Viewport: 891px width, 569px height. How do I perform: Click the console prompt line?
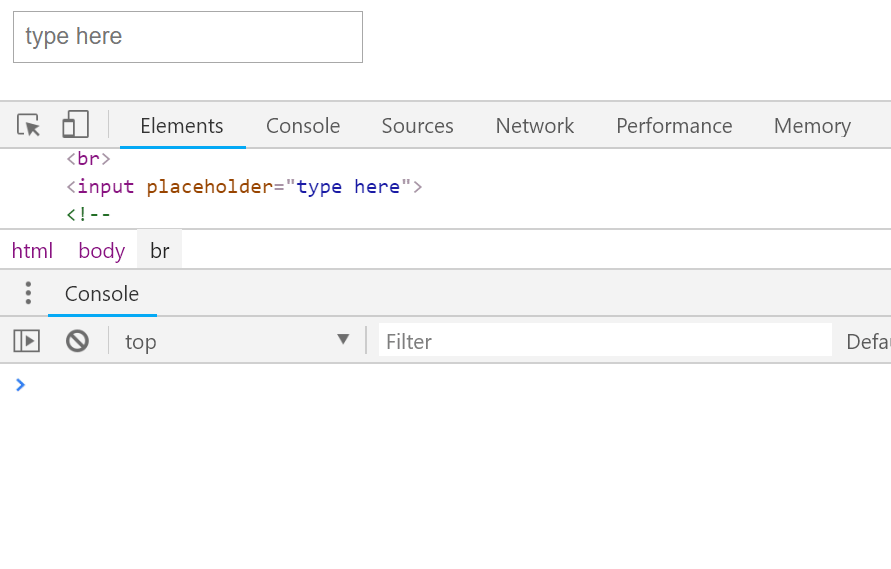(x=400, y=385)
